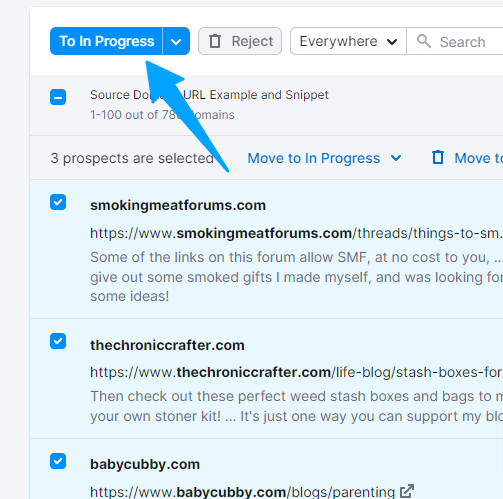Click the Reject button

240,41
